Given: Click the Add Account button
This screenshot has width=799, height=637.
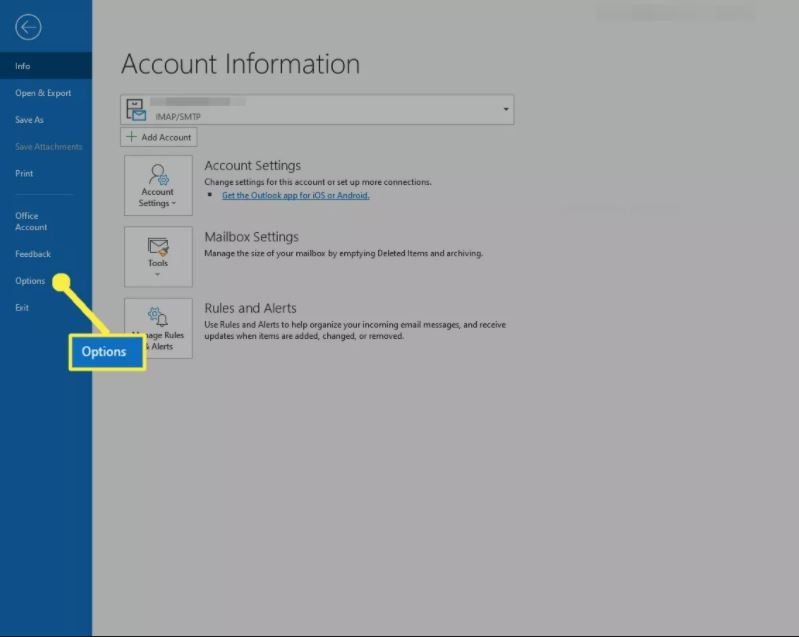Looking at the screenshot, I should click(159, 137).
